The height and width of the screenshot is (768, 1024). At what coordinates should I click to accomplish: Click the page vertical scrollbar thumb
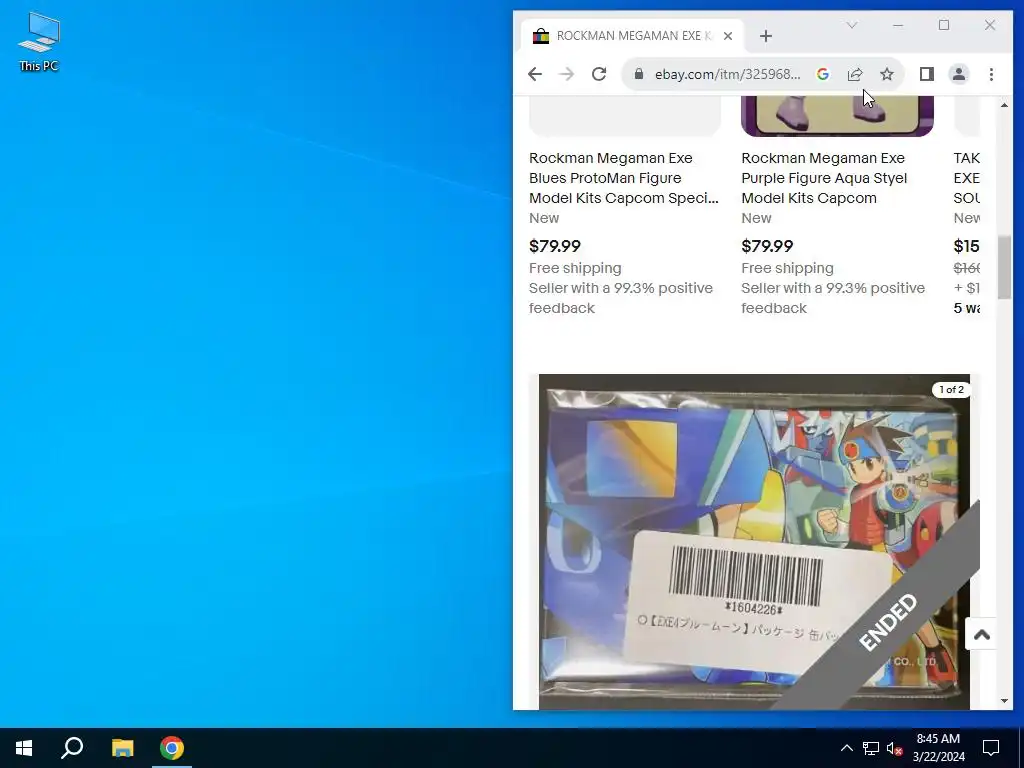[1004, 267]
